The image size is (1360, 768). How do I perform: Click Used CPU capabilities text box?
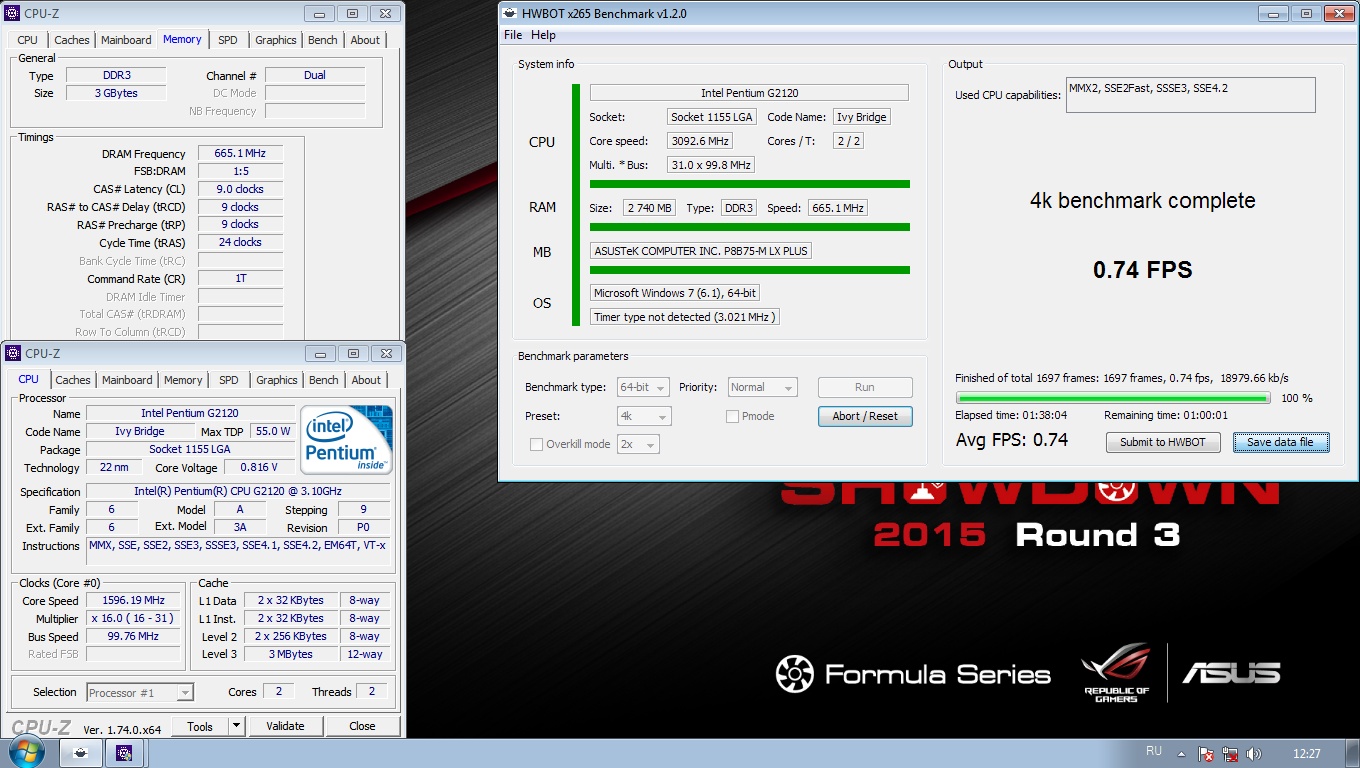pos(1190,95)
